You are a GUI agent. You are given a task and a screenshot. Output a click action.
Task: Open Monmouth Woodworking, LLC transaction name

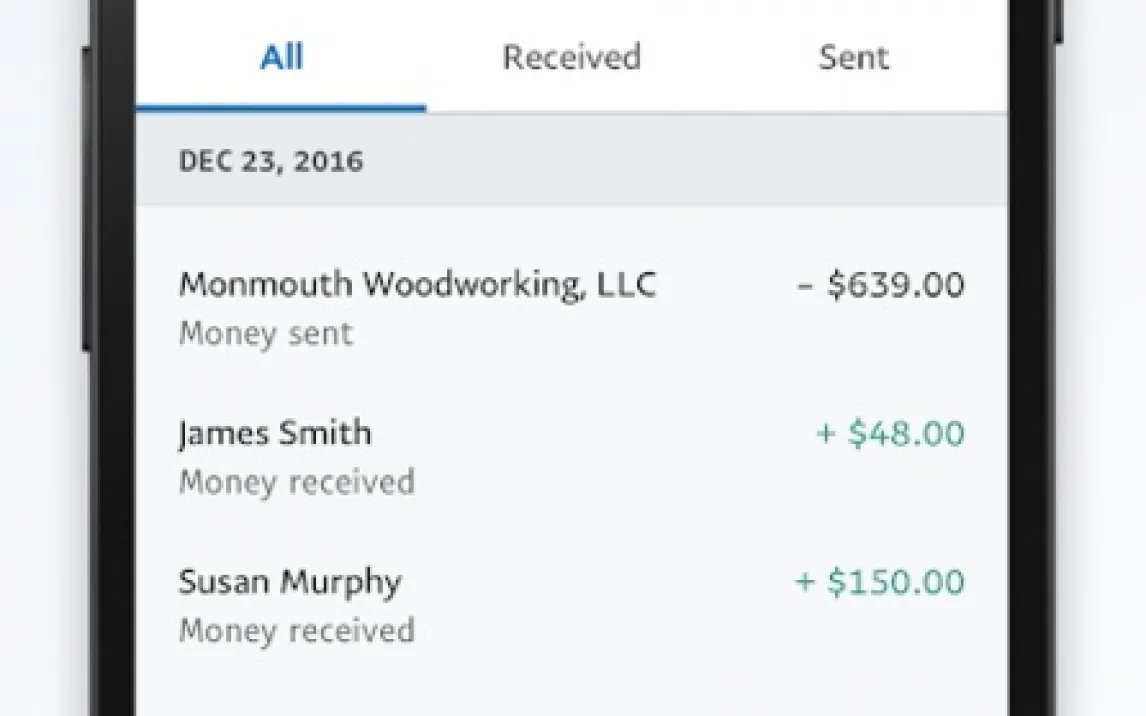tap(417, 285)
